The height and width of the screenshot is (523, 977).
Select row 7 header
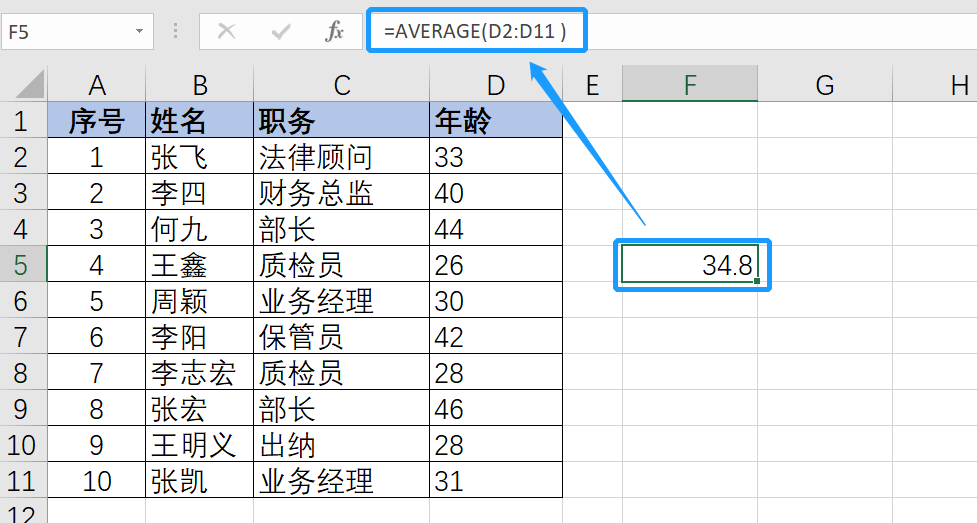[23, 337]
